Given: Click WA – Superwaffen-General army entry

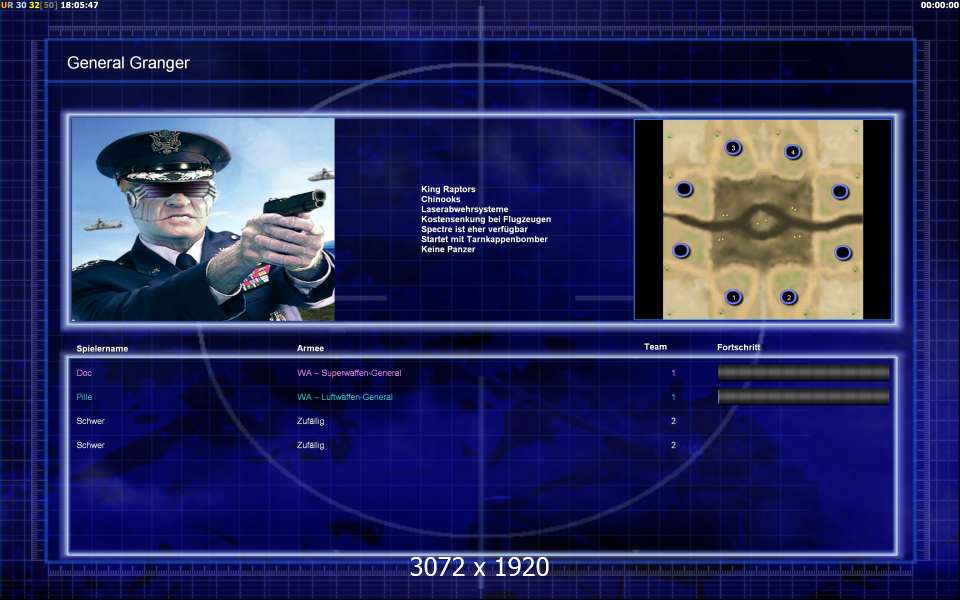Looking at the screenshot, I should (349, 373).
